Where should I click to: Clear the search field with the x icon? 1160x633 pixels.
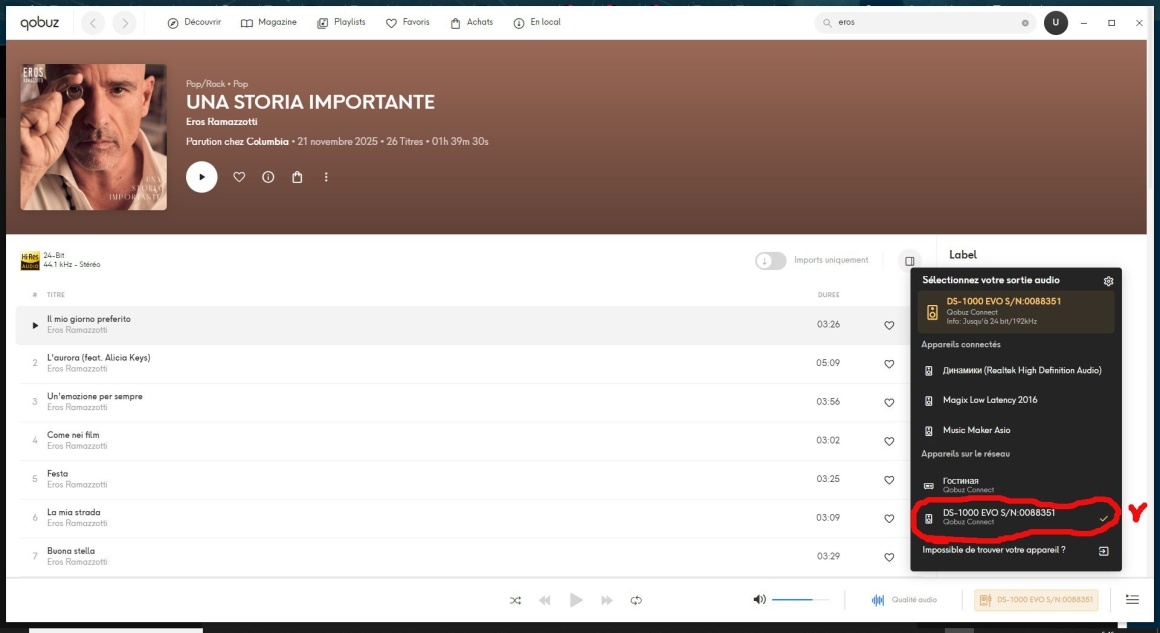[1025, 23]
